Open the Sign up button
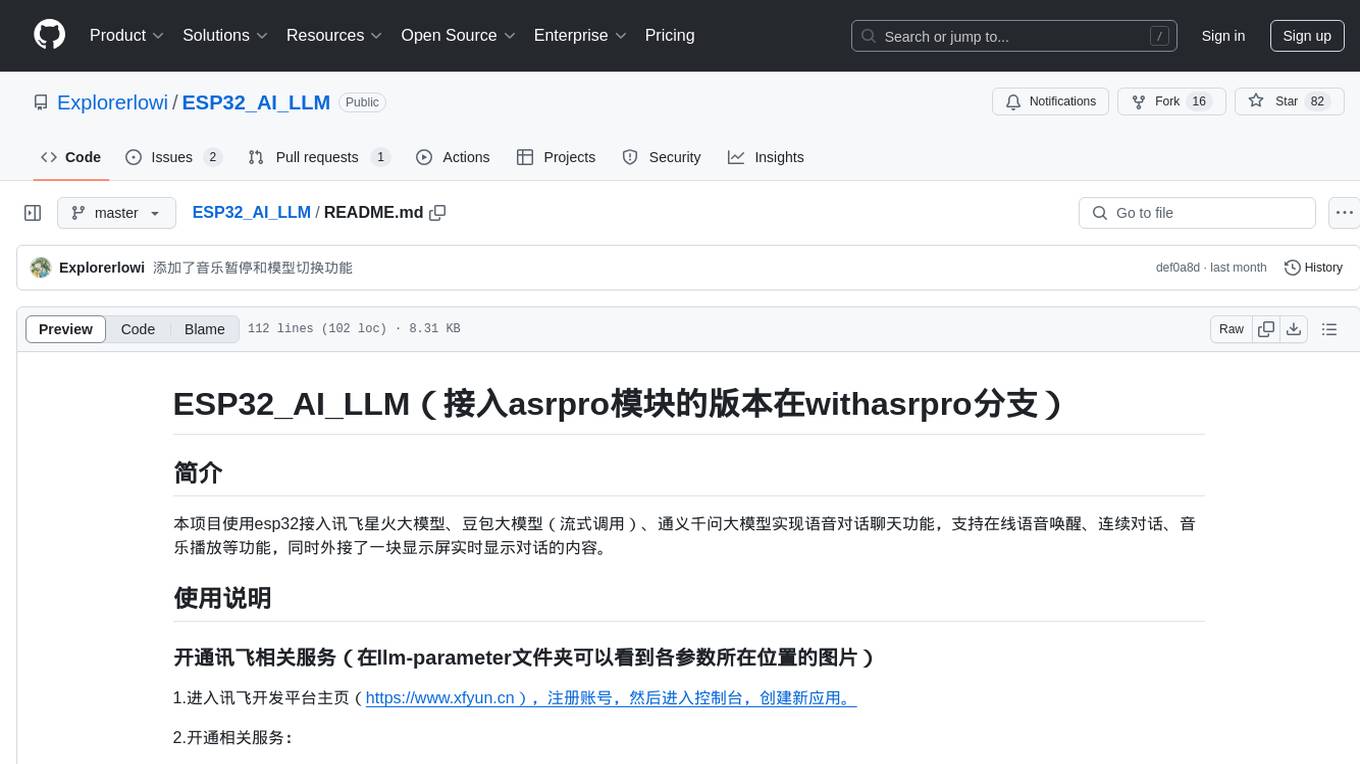 (1307, 36)
